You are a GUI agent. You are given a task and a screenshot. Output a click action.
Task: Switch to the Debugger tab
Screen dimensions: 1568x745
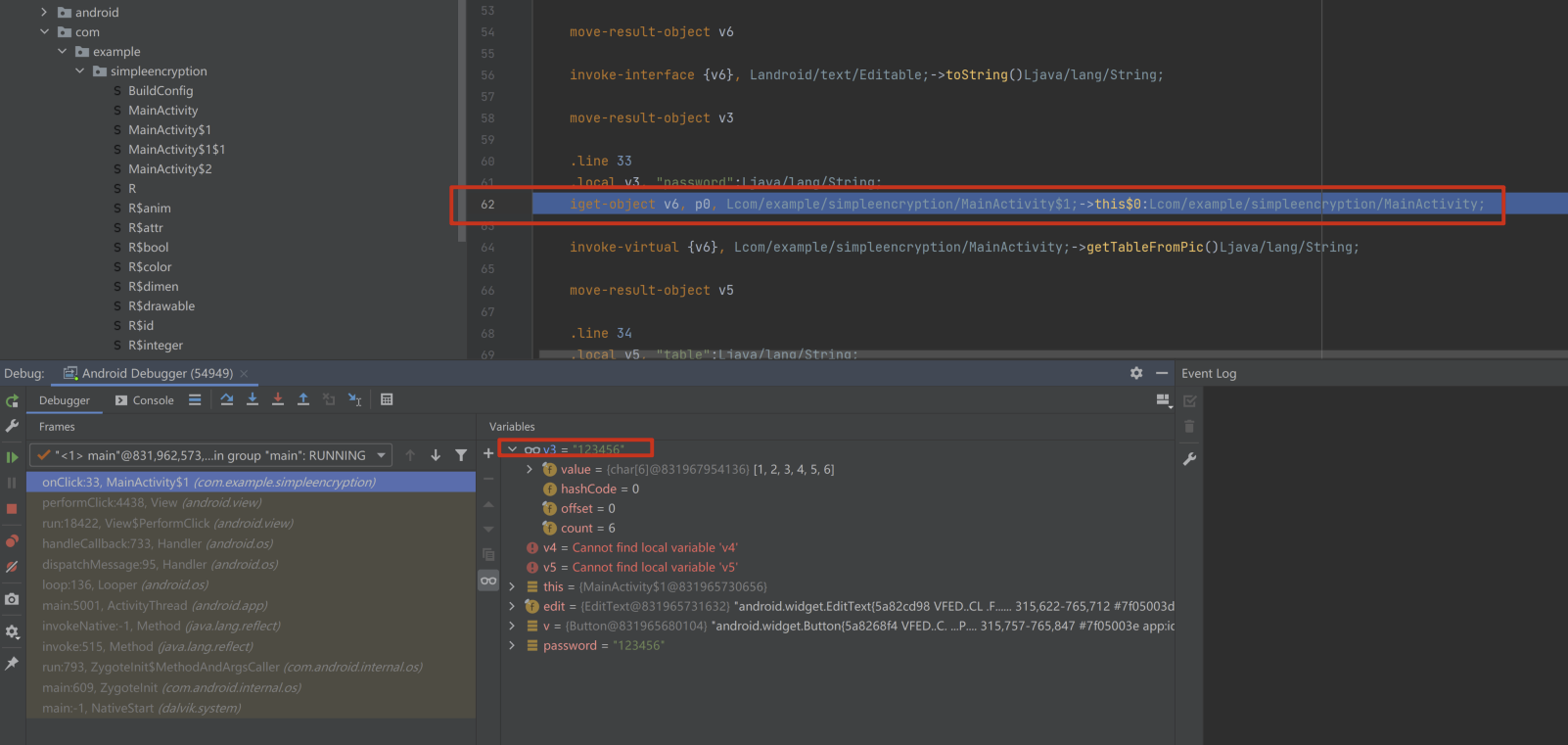click(65, 400)
